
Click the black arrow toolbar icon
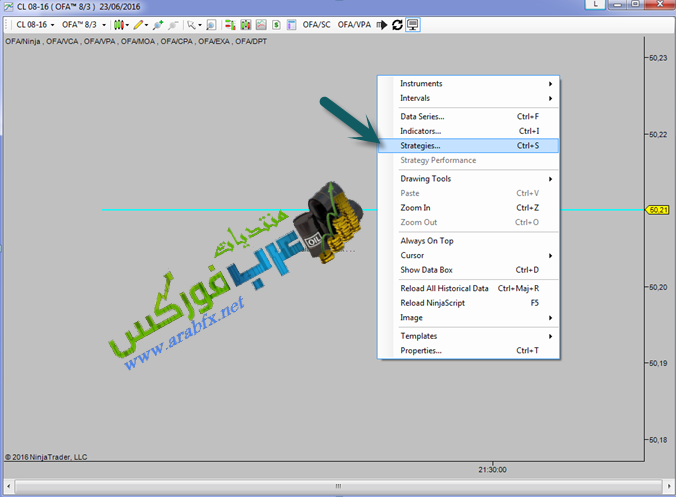pyautogui.click(x=382, y=25)
